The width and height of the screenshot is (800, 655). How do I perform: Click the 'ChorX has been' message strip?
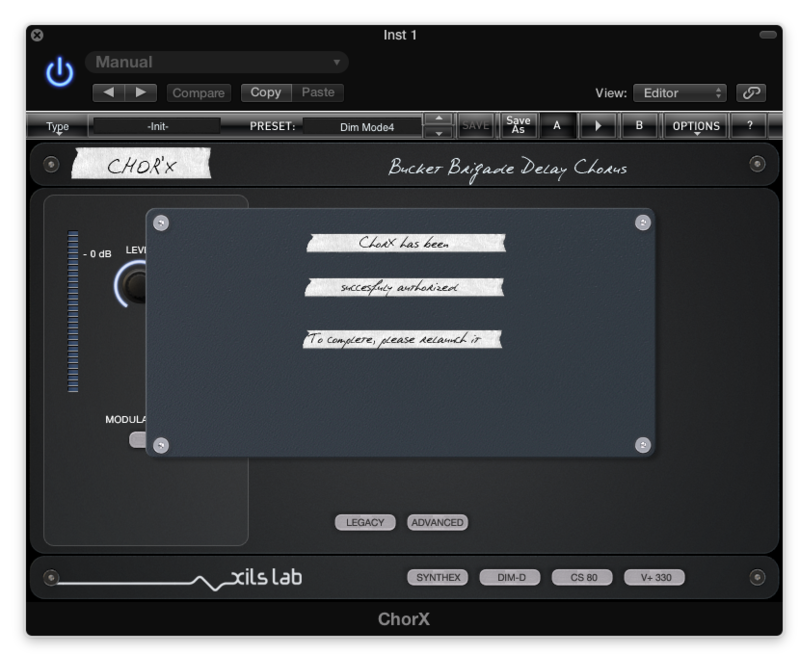coord(406,243)
